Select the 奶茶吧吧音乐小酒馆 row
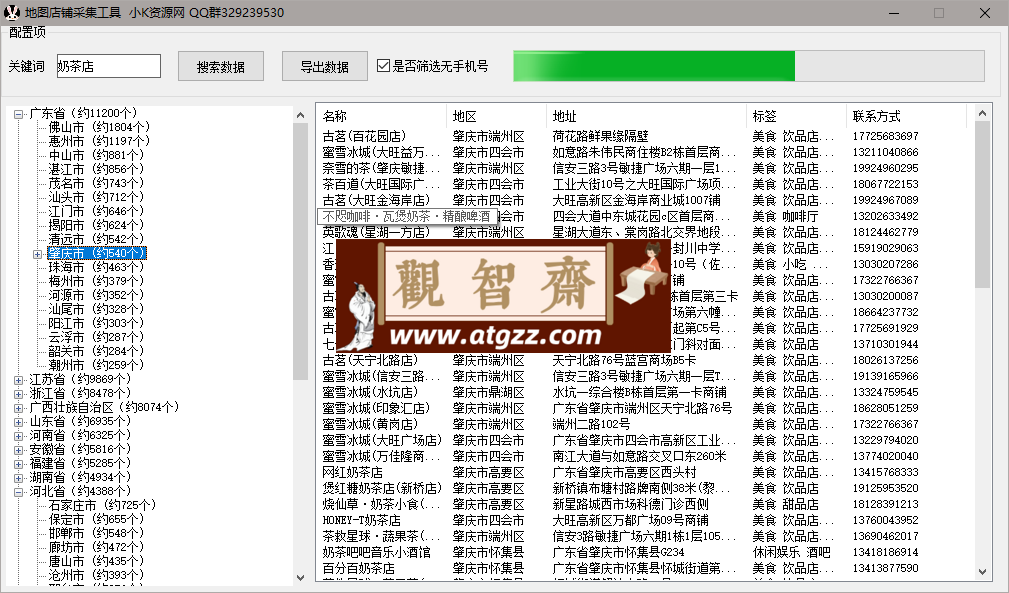1009x593 pixels. click(643, 552)
